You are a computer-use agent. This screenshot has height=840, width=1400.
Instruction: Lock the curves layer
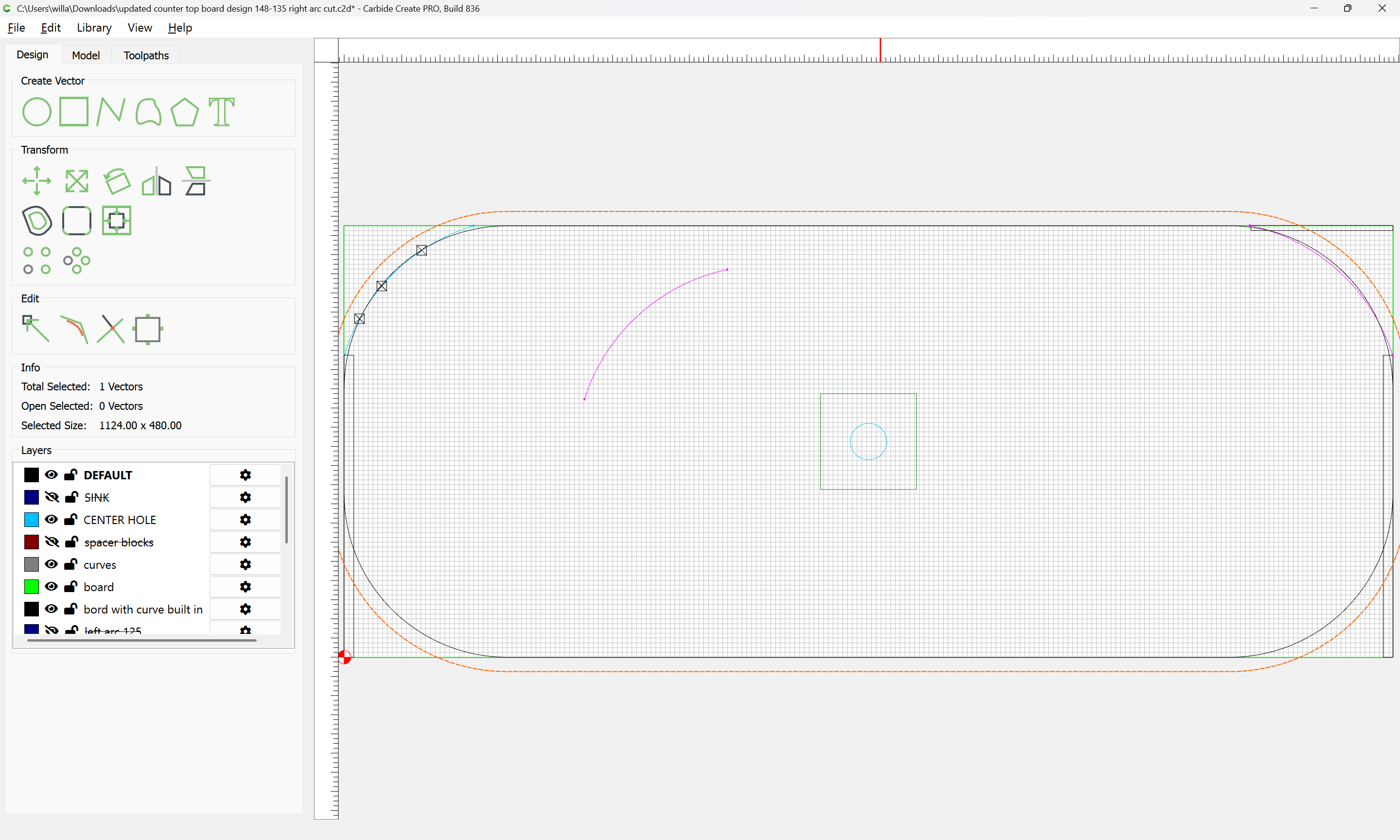point(71,564)
